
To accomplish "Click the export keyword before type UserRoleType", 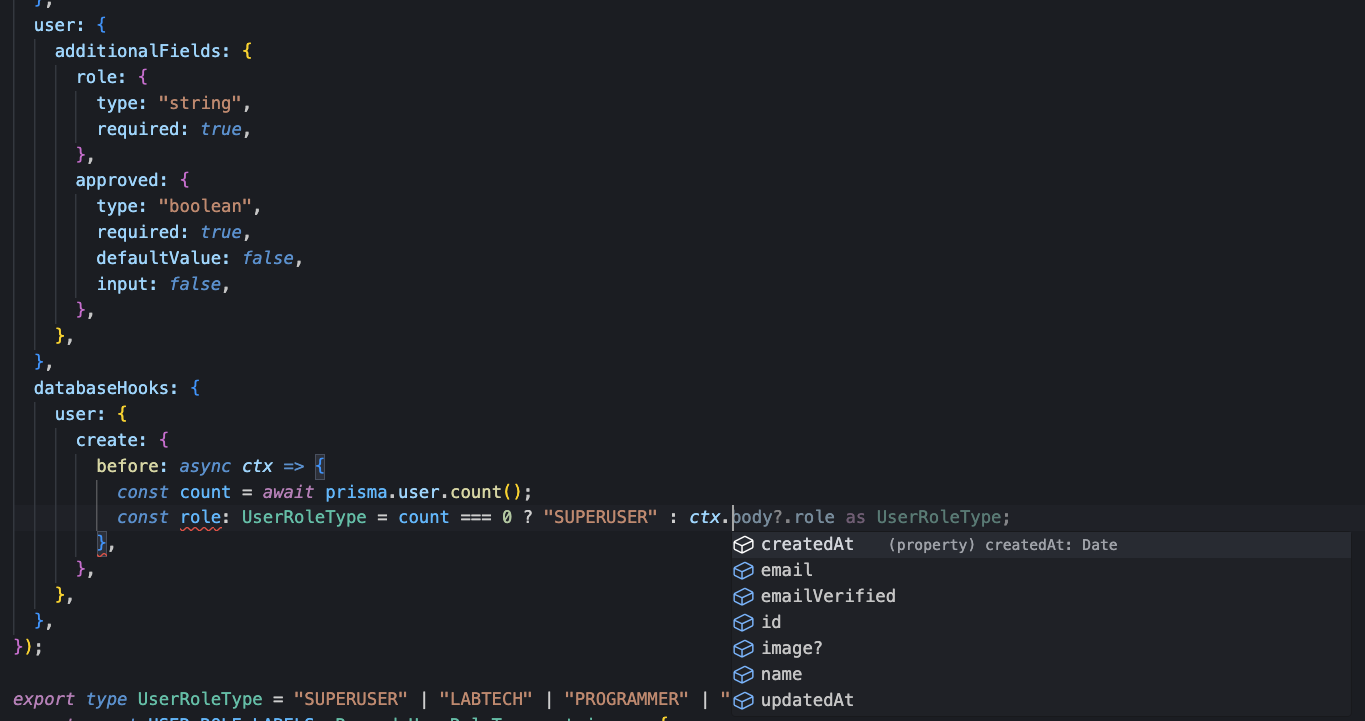I will tap(44, 698).
